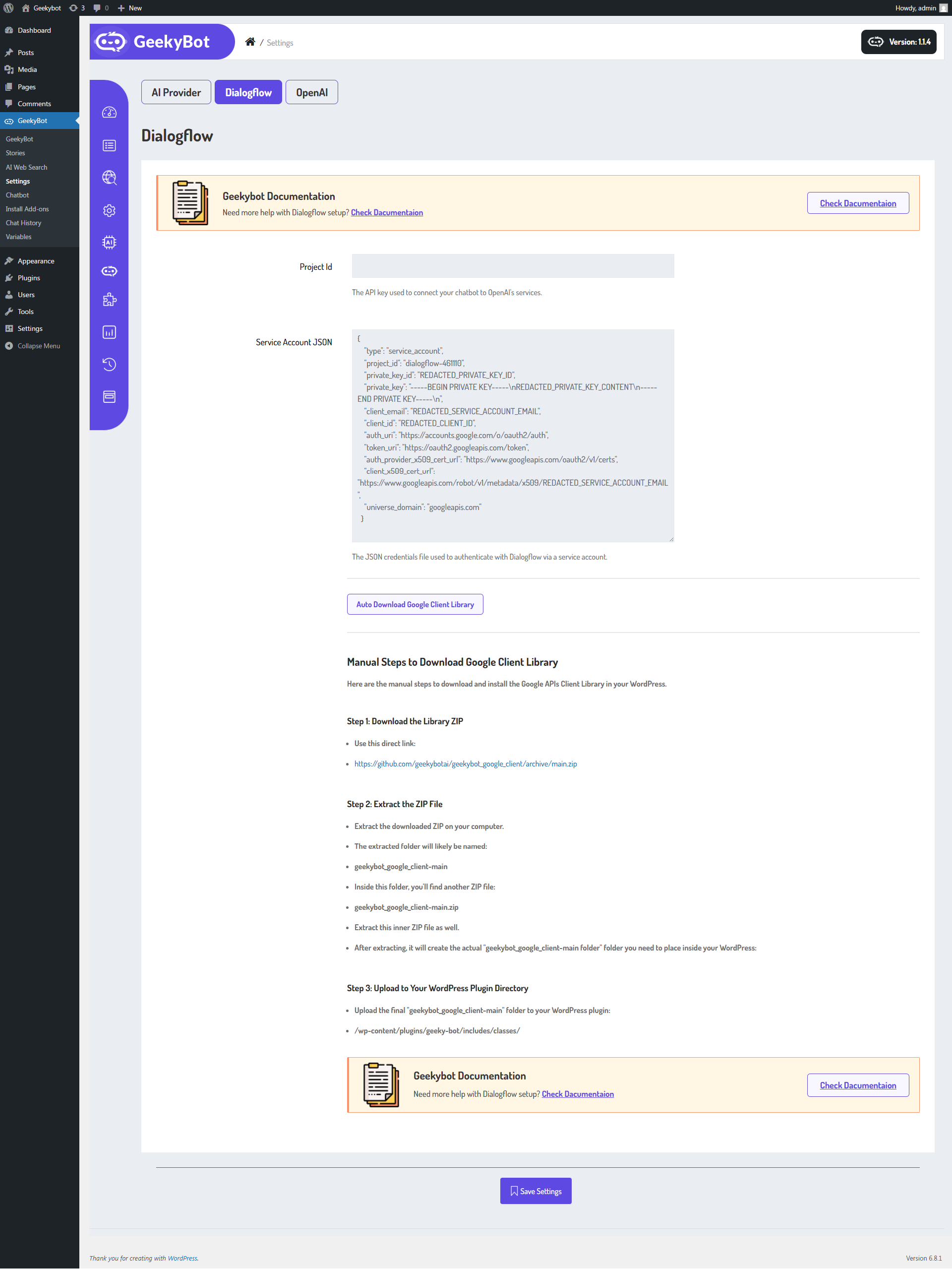Collapse the WordPress admin menu
This screenshot has width=952, height=1270.
coord(40,346)
